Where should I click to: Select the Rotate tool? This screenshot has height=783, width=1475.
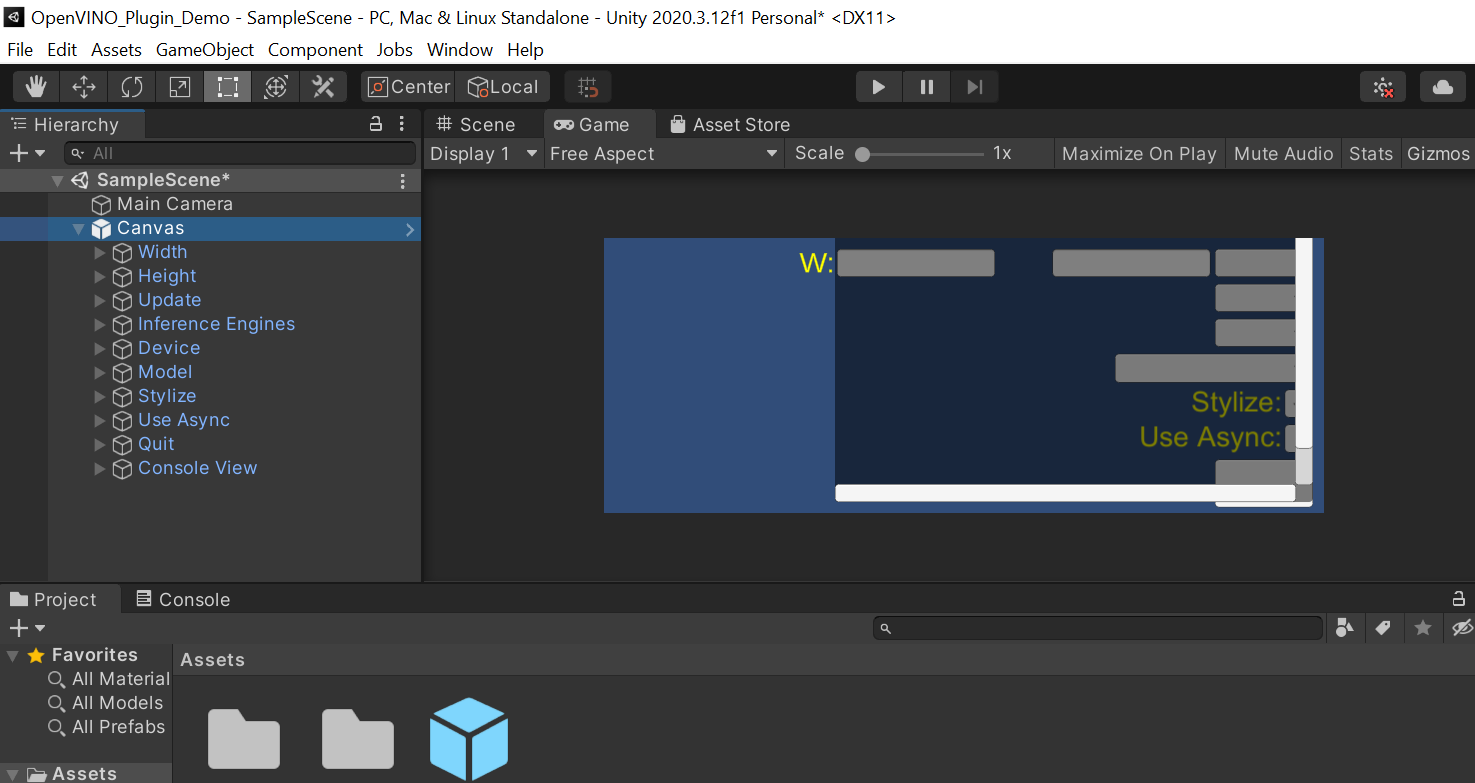(x=132, y=87)
